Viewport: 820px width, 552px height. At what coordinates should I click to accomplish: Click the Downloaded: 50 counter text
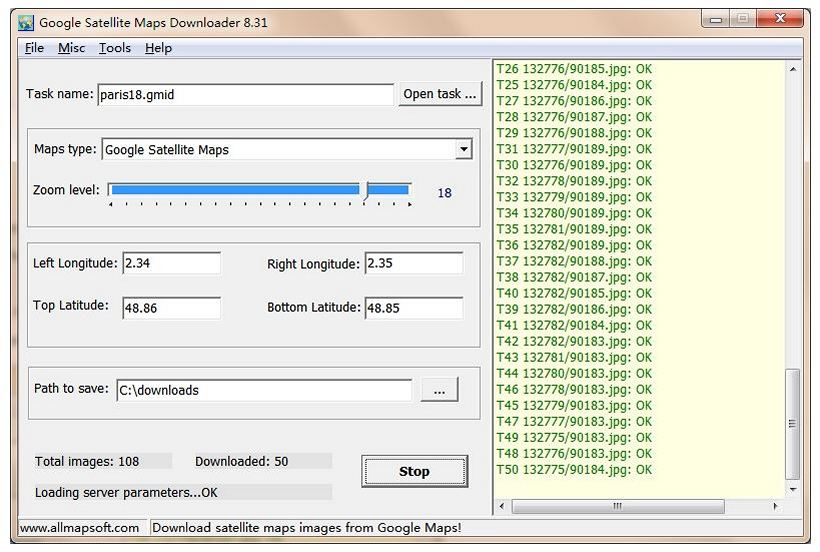[242, 462]
